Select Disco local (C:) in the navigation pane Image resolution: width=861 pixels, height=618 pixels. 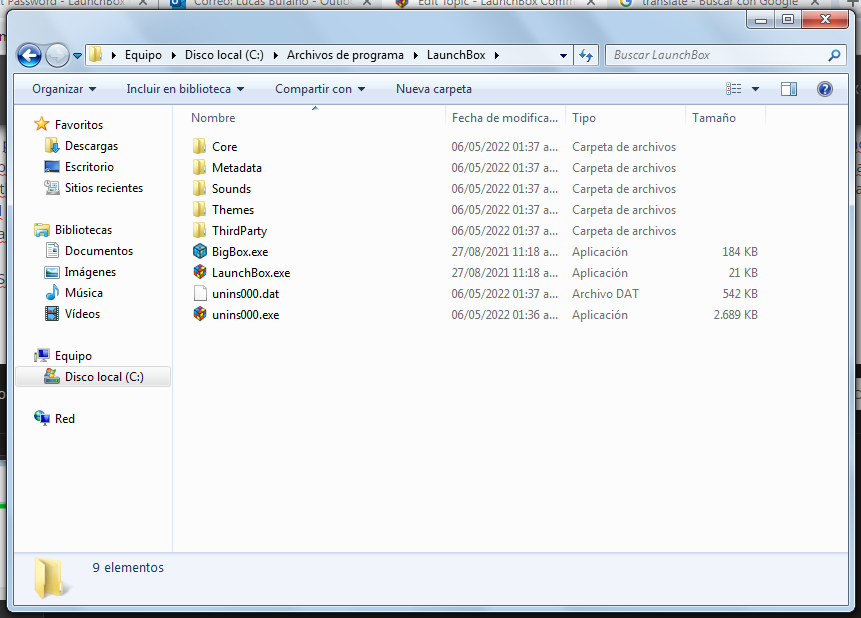93,377
